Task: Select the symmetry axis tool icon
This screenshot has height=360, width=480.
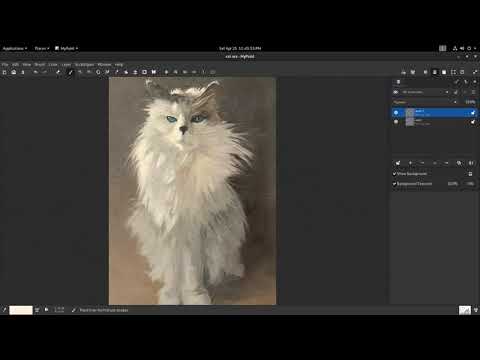Action: (154, 72)
